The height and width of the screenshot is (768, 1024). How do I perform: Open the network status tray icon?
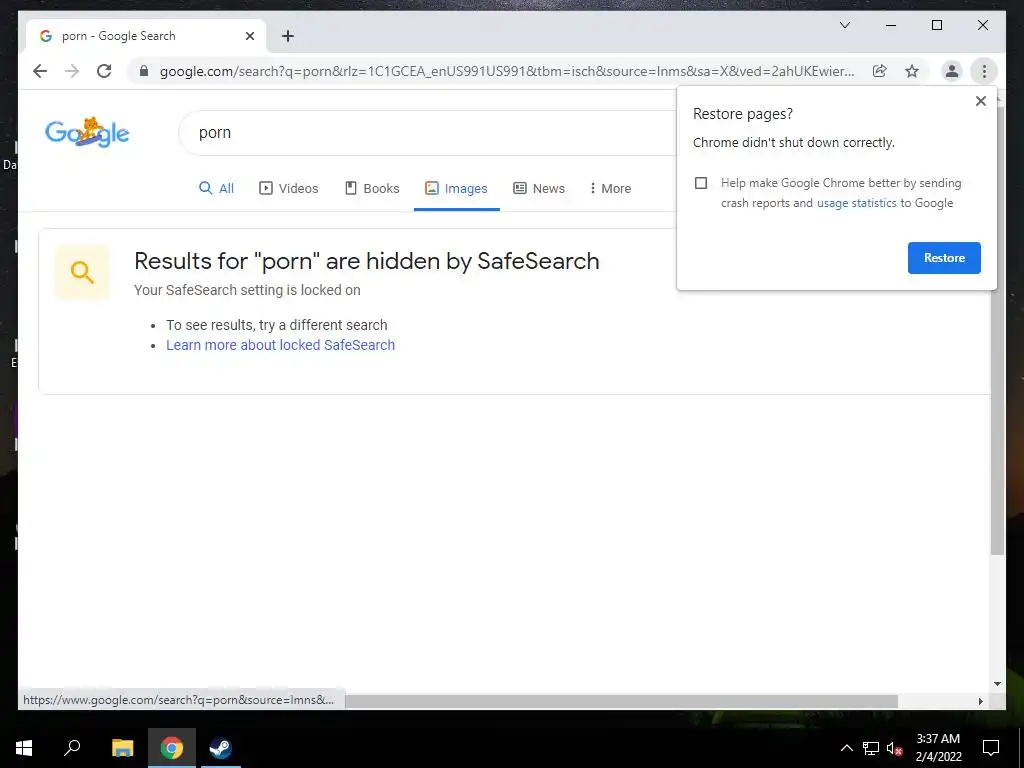[x=871, y=748]
